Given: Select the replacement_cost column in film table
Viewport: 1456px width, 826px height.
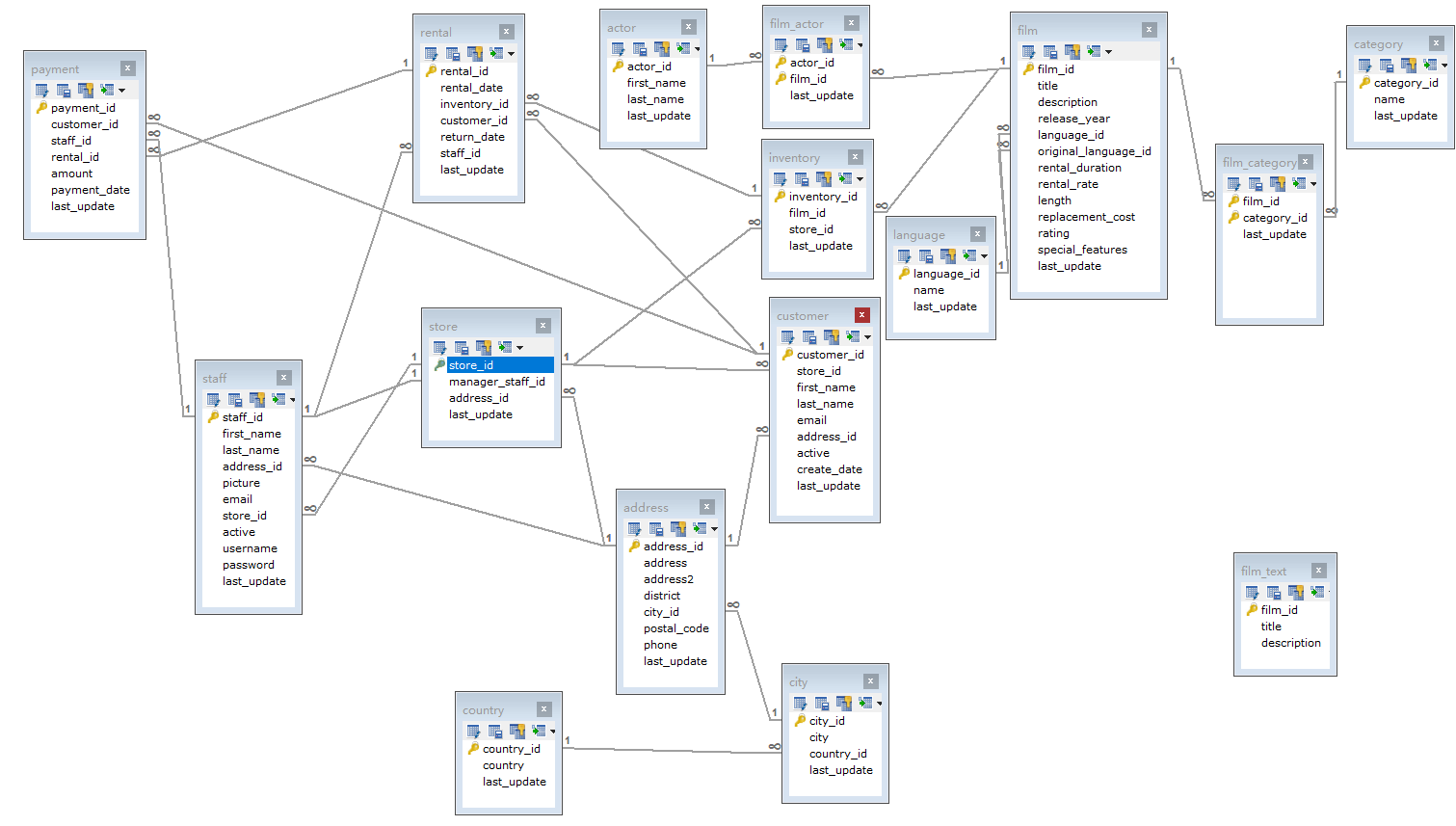Looking at the screenshot, I should pyautogui.click(x=1086, y=217).
